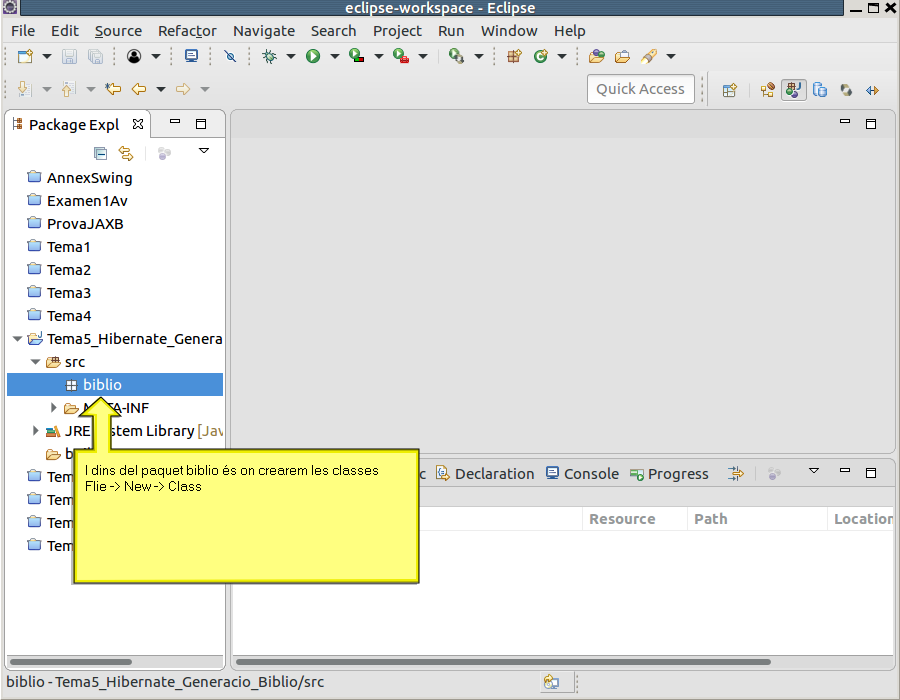Viewport: 900px width, 700px height.
Task: Open the Refactor menu
Action: 187,31
